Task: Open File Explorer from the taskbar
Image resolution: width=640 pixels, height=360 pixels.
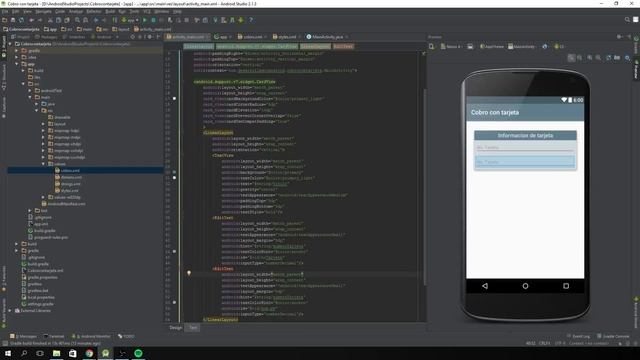Action: point(57,353)
